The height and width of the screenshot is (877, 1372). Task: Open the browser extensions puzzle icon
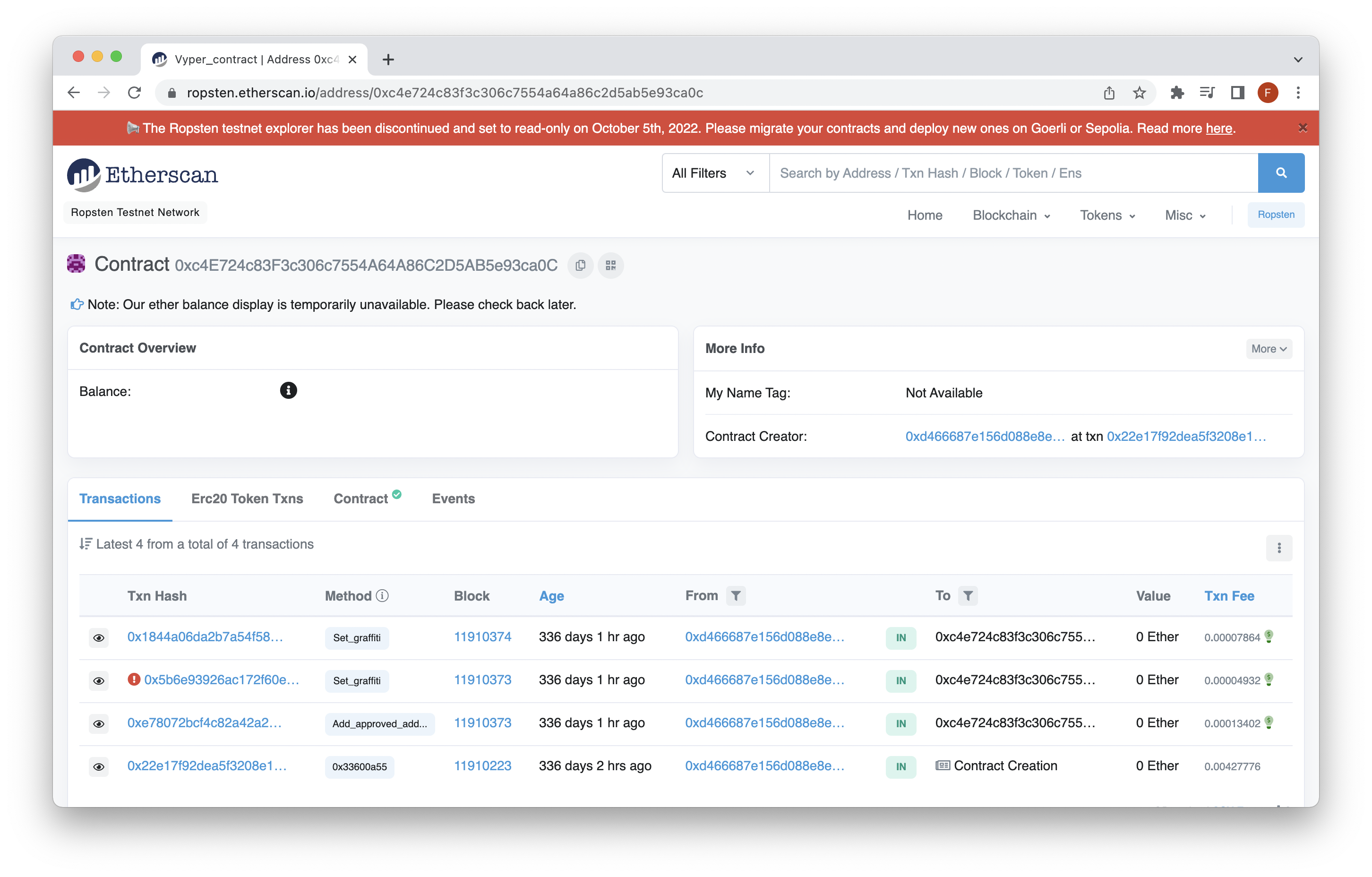click(x=1176, y=92)
